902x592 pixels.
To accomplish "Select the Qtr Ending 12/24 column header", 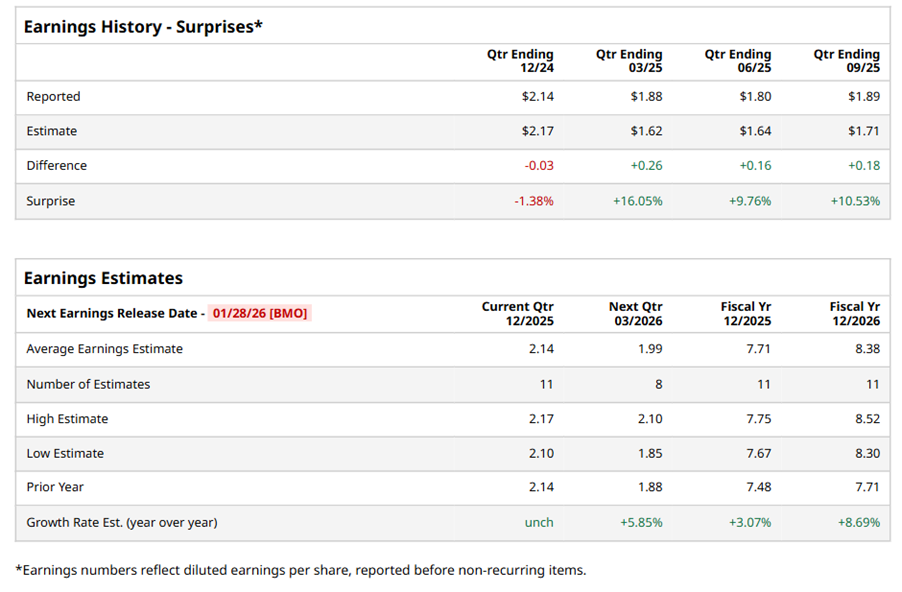I will (520, 61).
